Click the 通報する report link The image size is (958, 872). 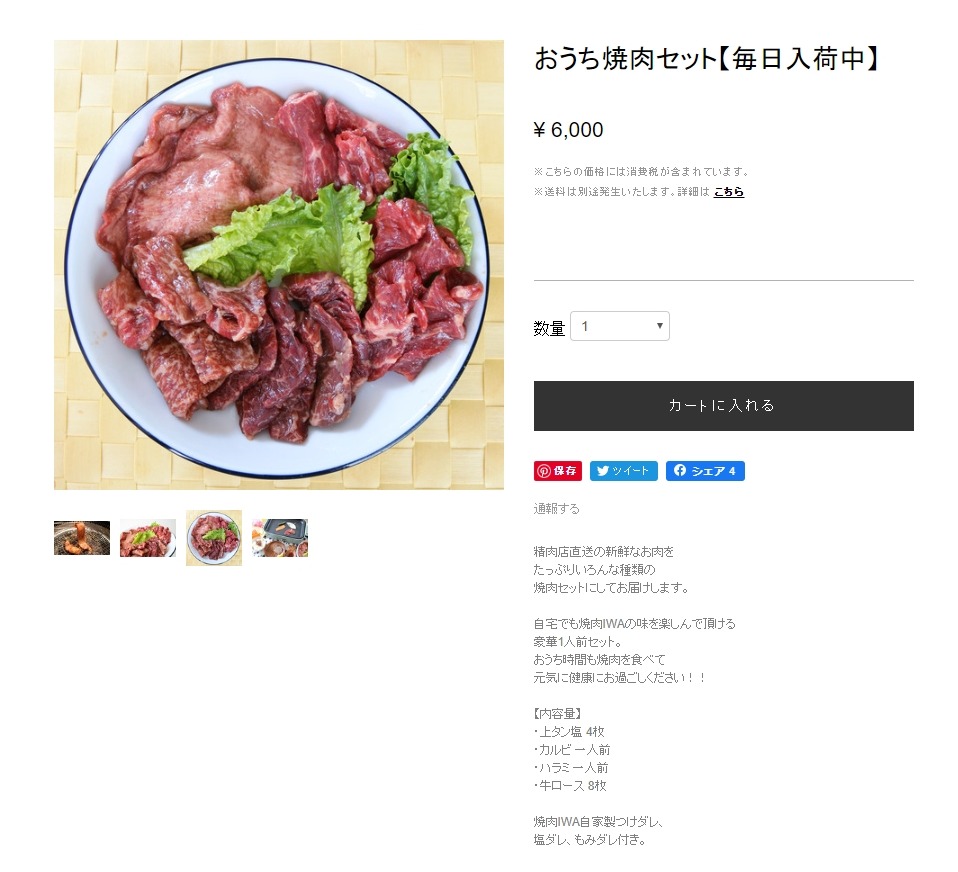556,508
